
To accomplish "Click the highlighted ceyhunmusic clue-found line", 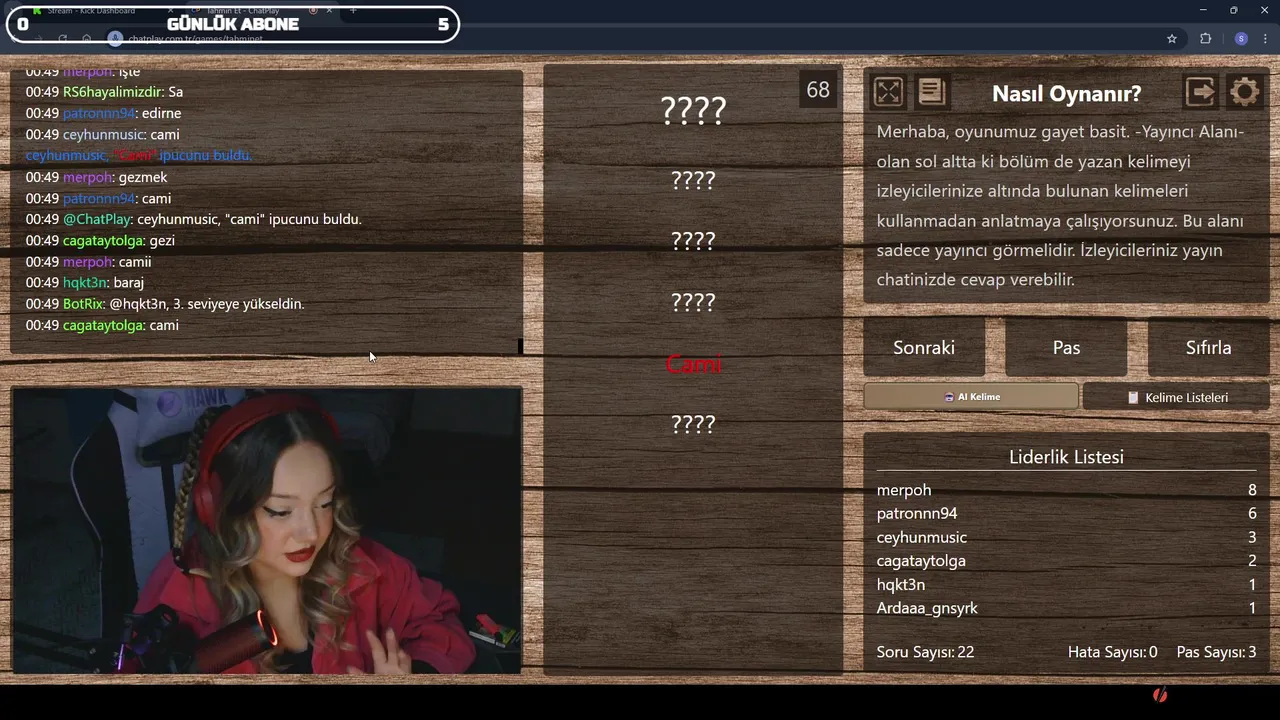I will pos(138,155).
